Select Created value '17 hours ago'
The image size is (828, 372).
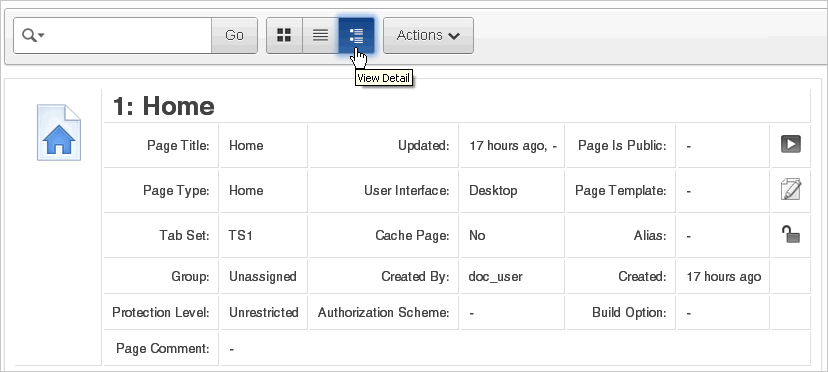(723, 276)
